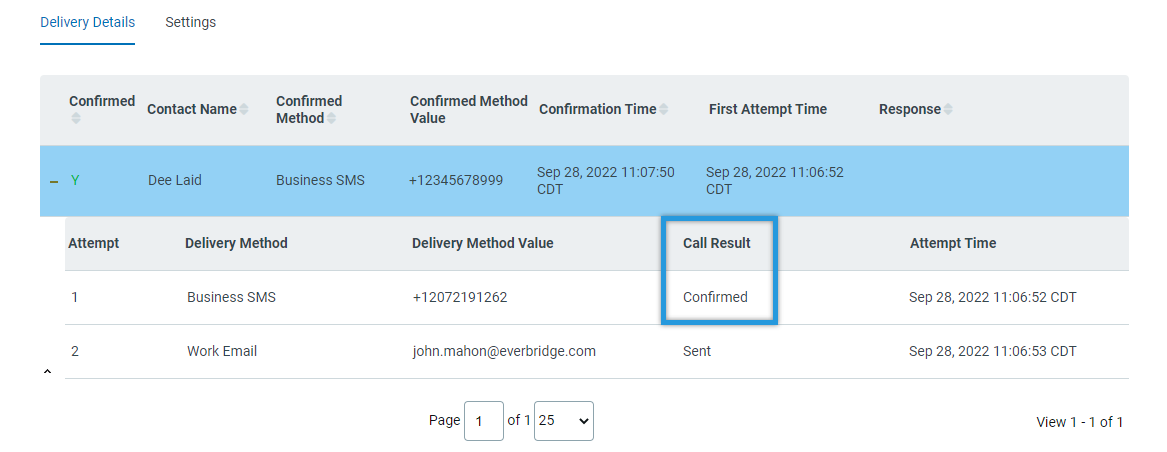Sort by the Confirmed column arrows

(x=75, y=119)
